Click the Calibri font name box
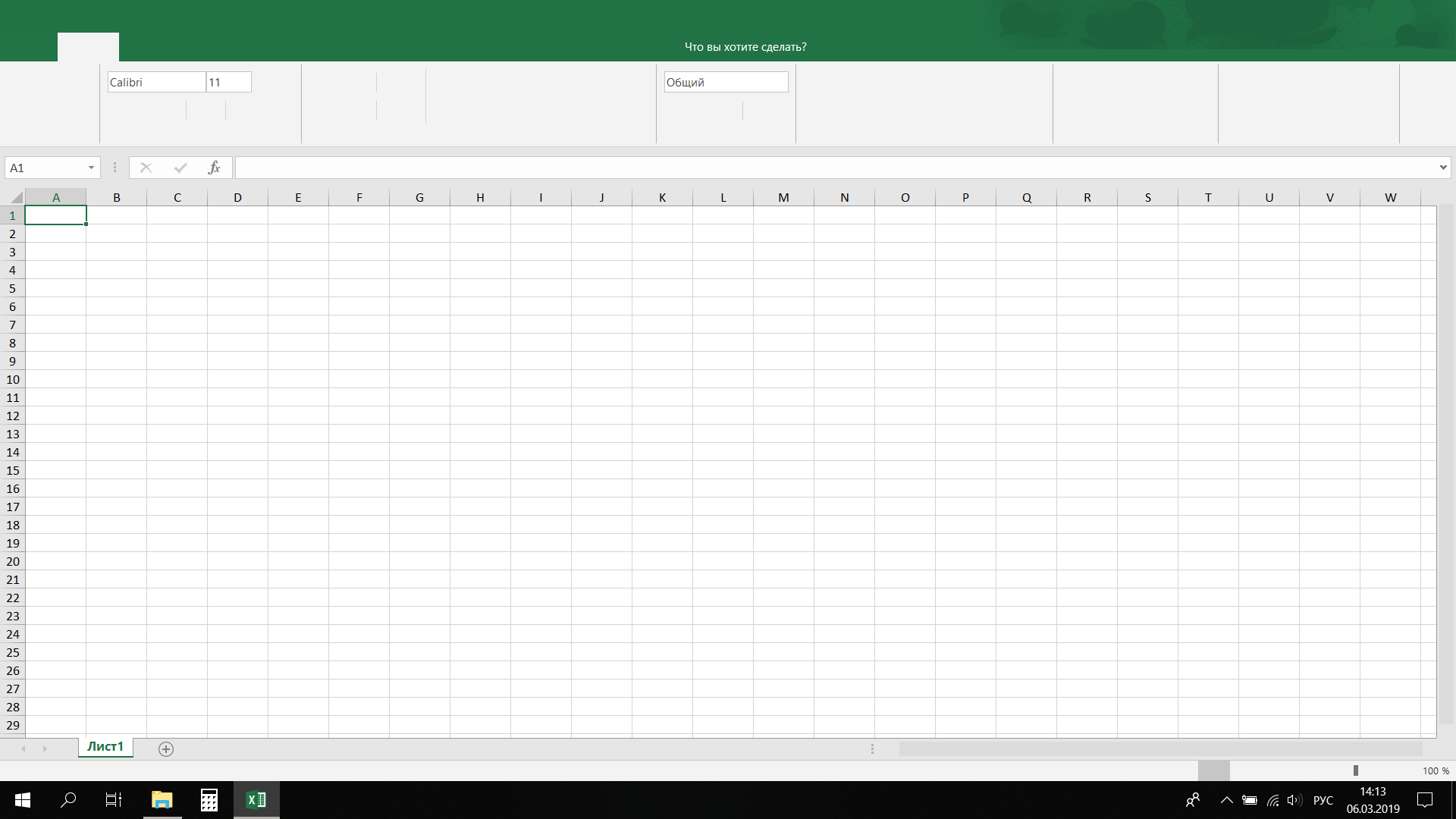The width and height of the screenshot is (1456, 819). point(156,82)
